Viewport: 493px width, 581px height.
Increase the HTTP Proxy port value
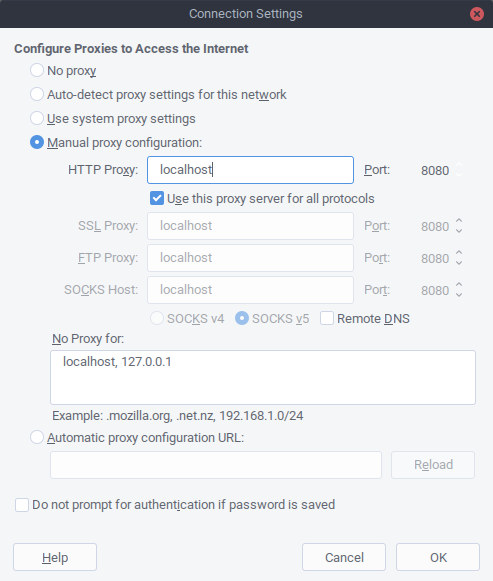tap(459, 165)
